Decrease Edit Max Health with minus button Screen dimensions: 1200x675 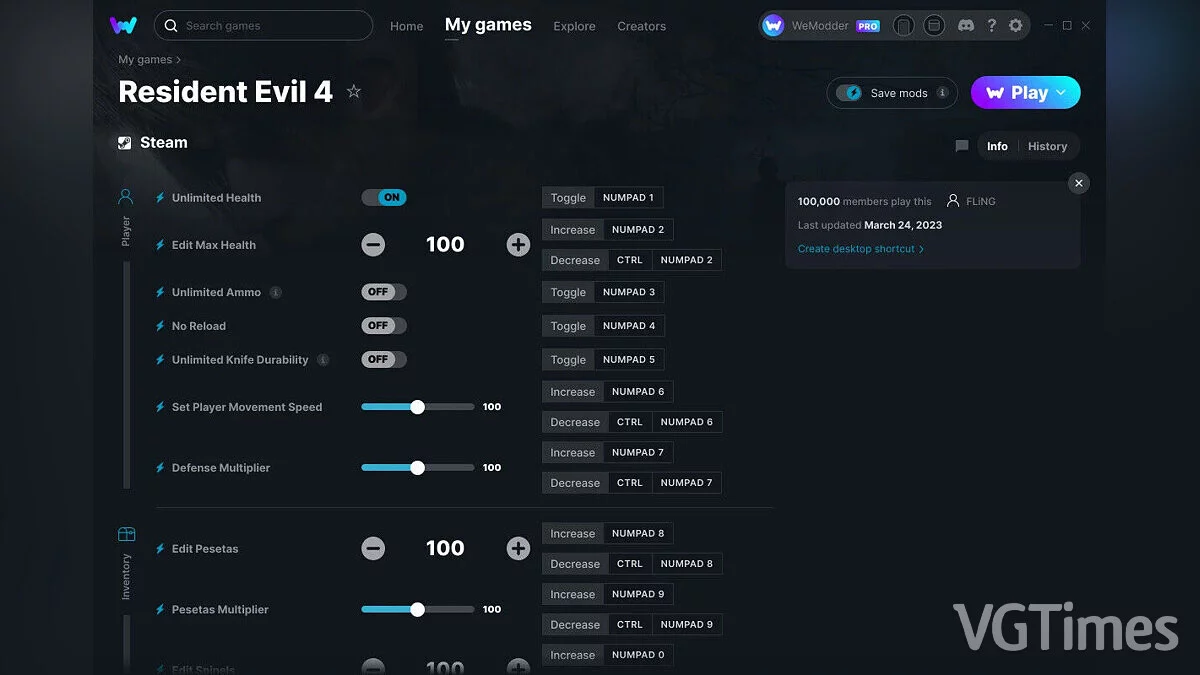point(373,245)
